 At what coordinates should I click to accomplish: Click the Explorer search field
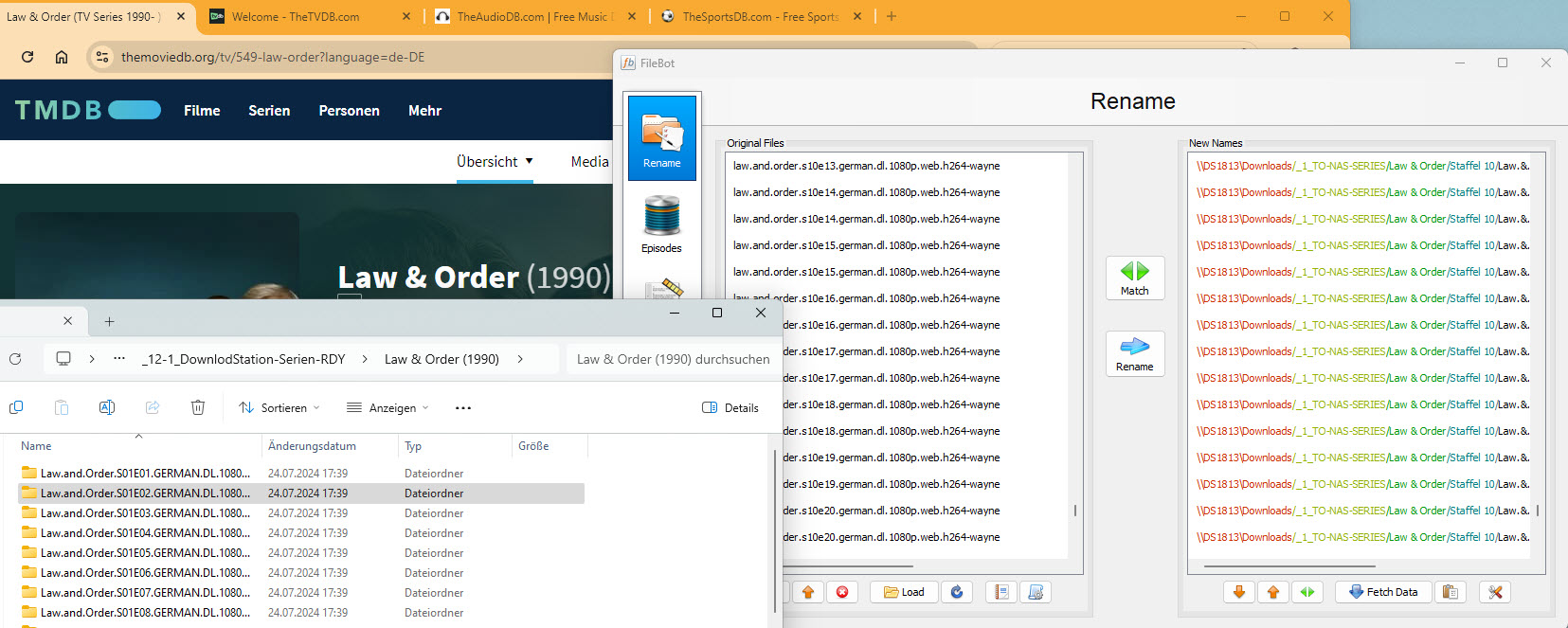674,359
